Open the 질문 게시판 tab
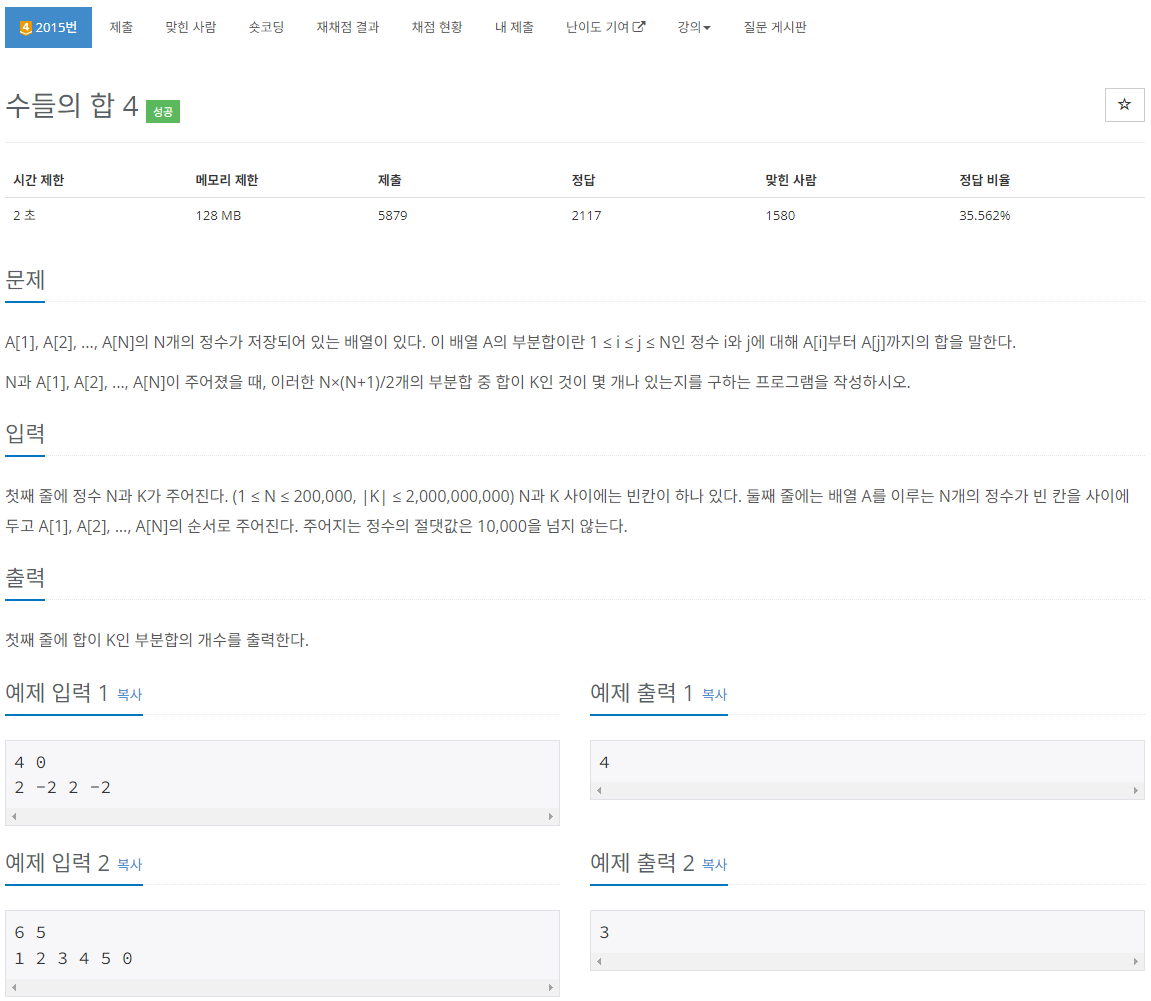The height and width of the screenshot is (1001, 1151). pos(774,27)
